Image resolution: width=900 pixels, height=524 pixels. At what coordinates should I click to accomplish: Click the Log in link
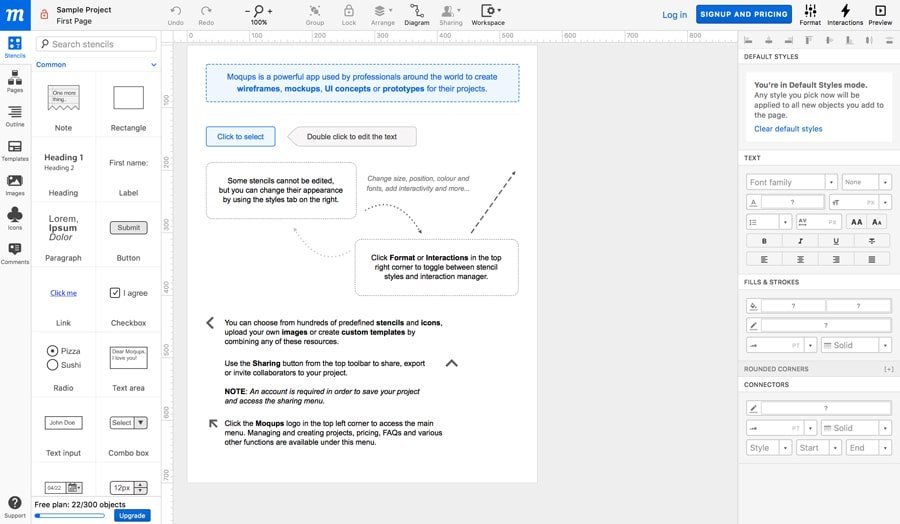[674, 15]
